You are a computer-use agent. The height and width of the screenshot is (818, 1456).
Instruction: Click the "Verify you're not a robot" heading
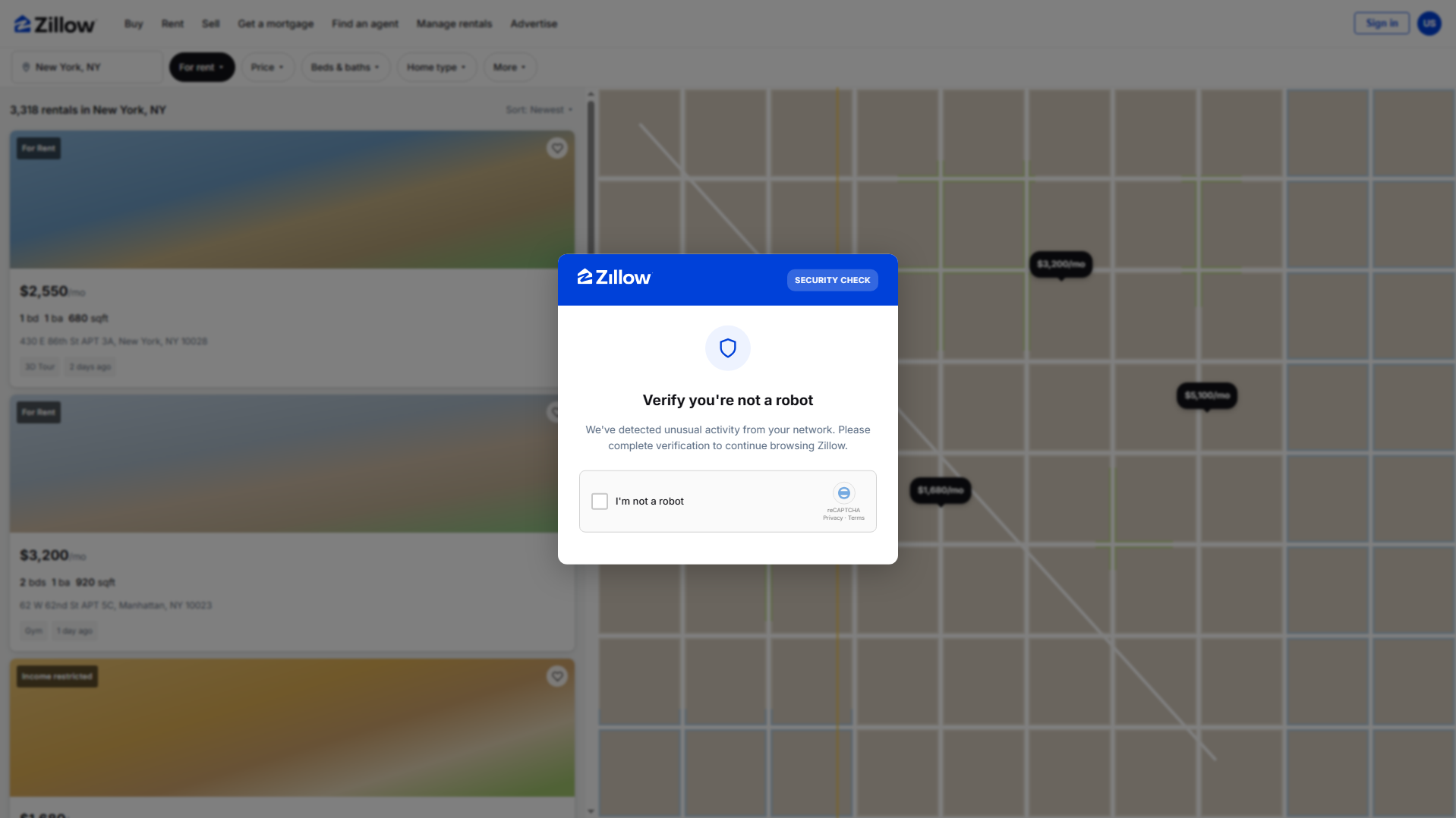point(728,401)
